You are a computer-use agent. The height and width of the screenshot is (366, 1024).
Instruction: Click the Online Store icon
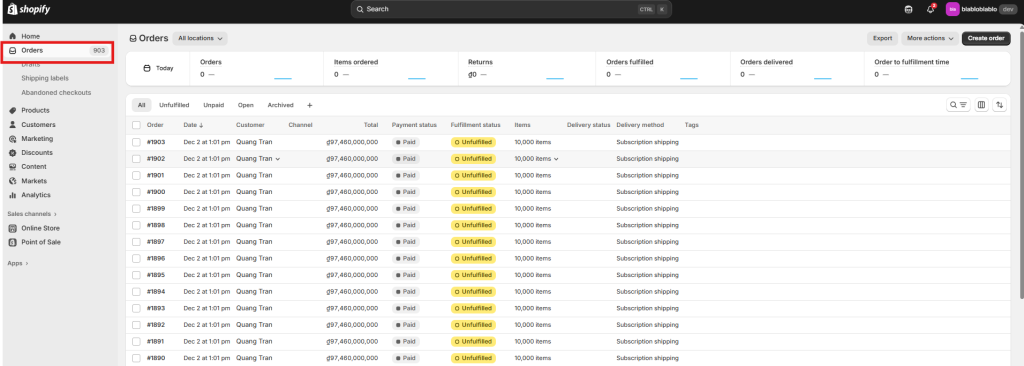(12, 228)
